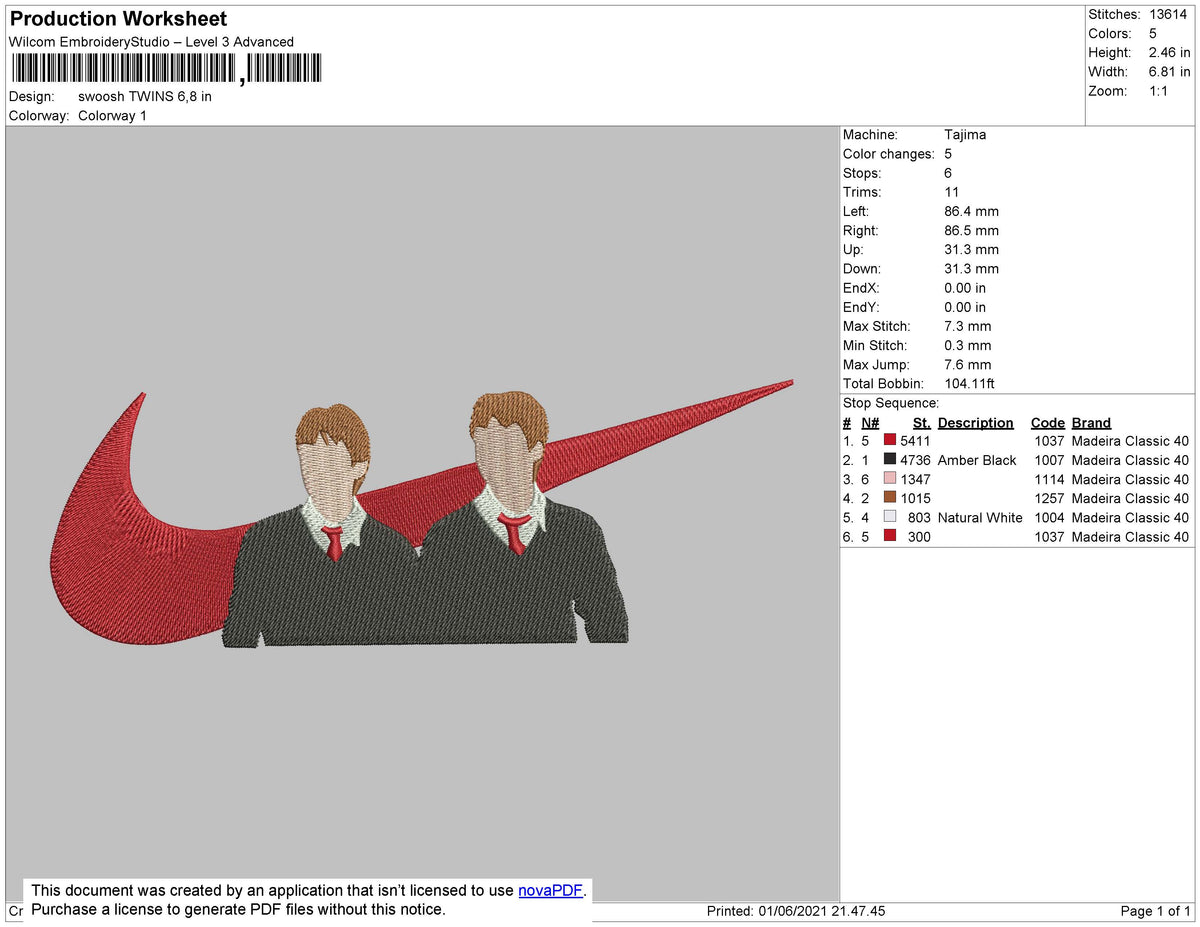
Task: Click the barcode at the top
Action: [x=167, y=69]
